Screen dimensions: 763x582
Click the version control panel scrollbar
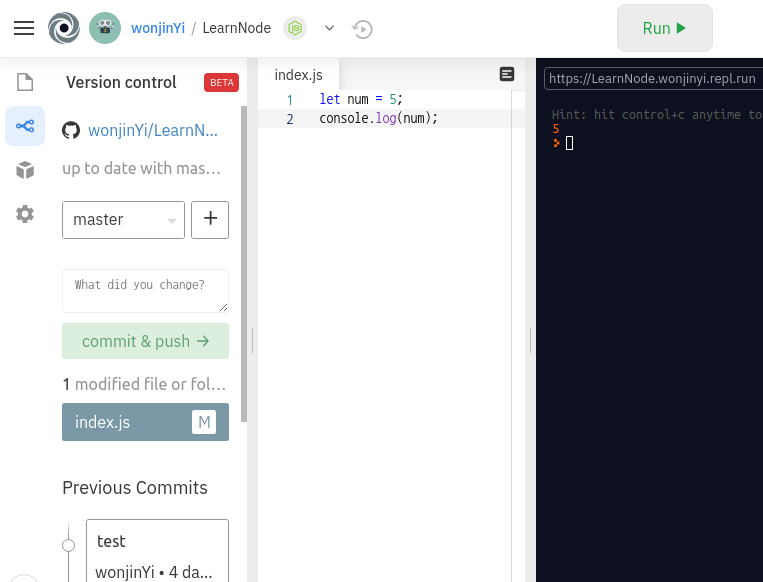244,264
